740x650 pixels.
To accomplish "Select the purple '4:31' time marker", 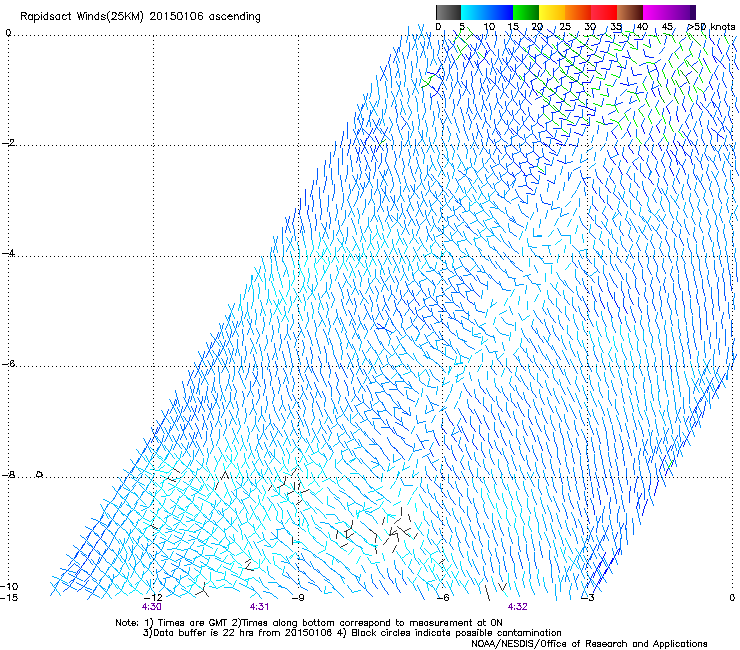I will point(260,607).
